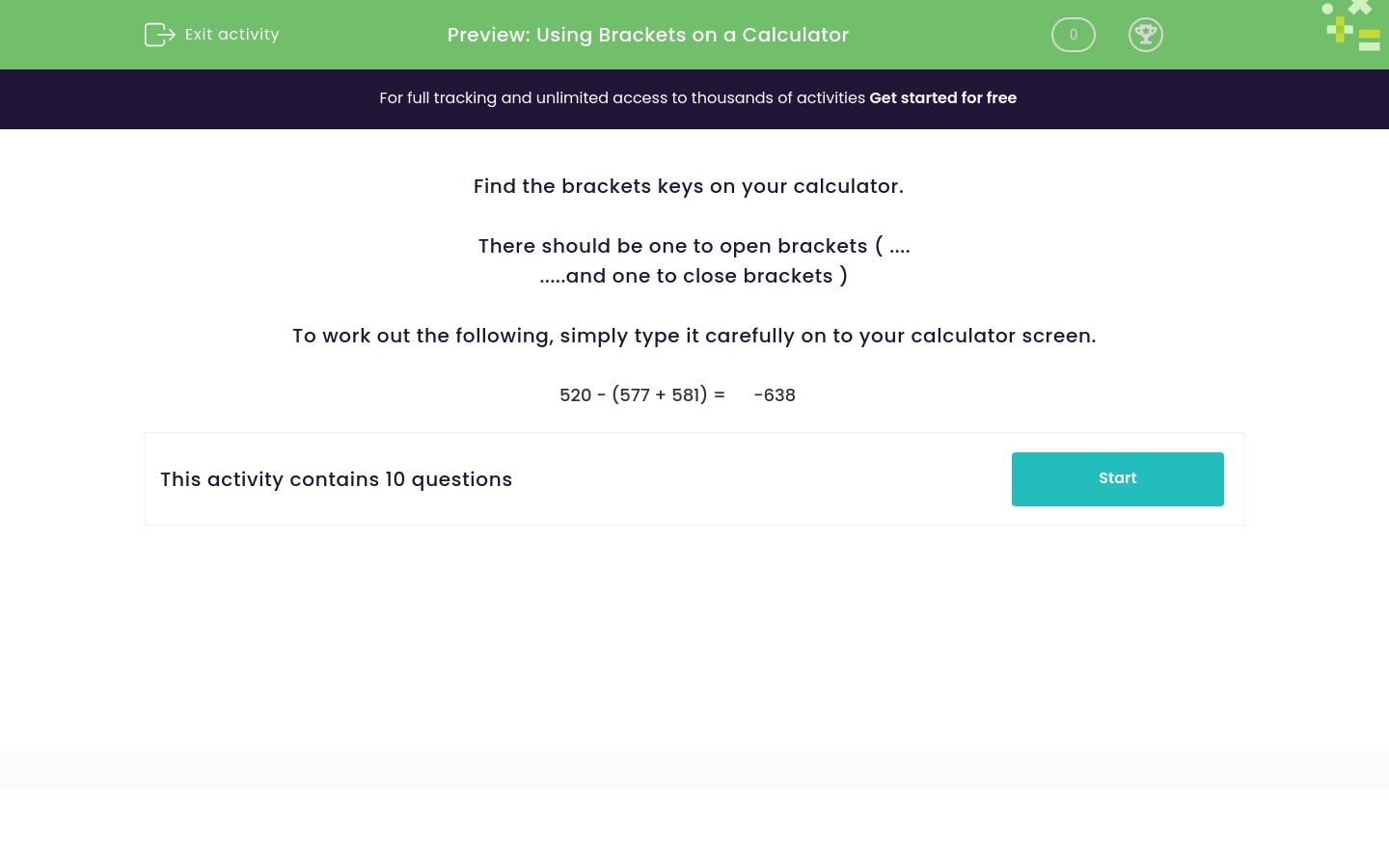Begin the 10 question activity with Start

[x=1117, y=478]
